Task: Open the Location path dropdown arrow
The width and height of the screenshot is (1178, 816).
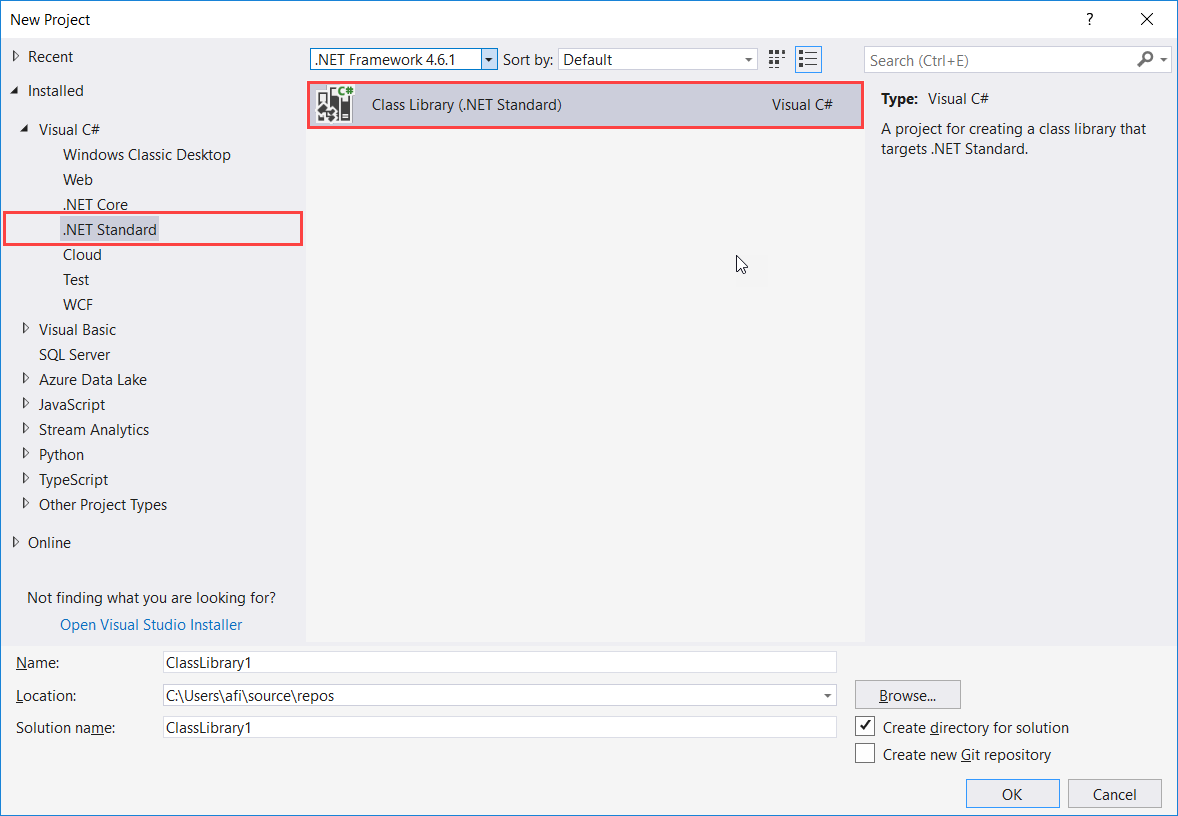Action: [x=827, y=695]
